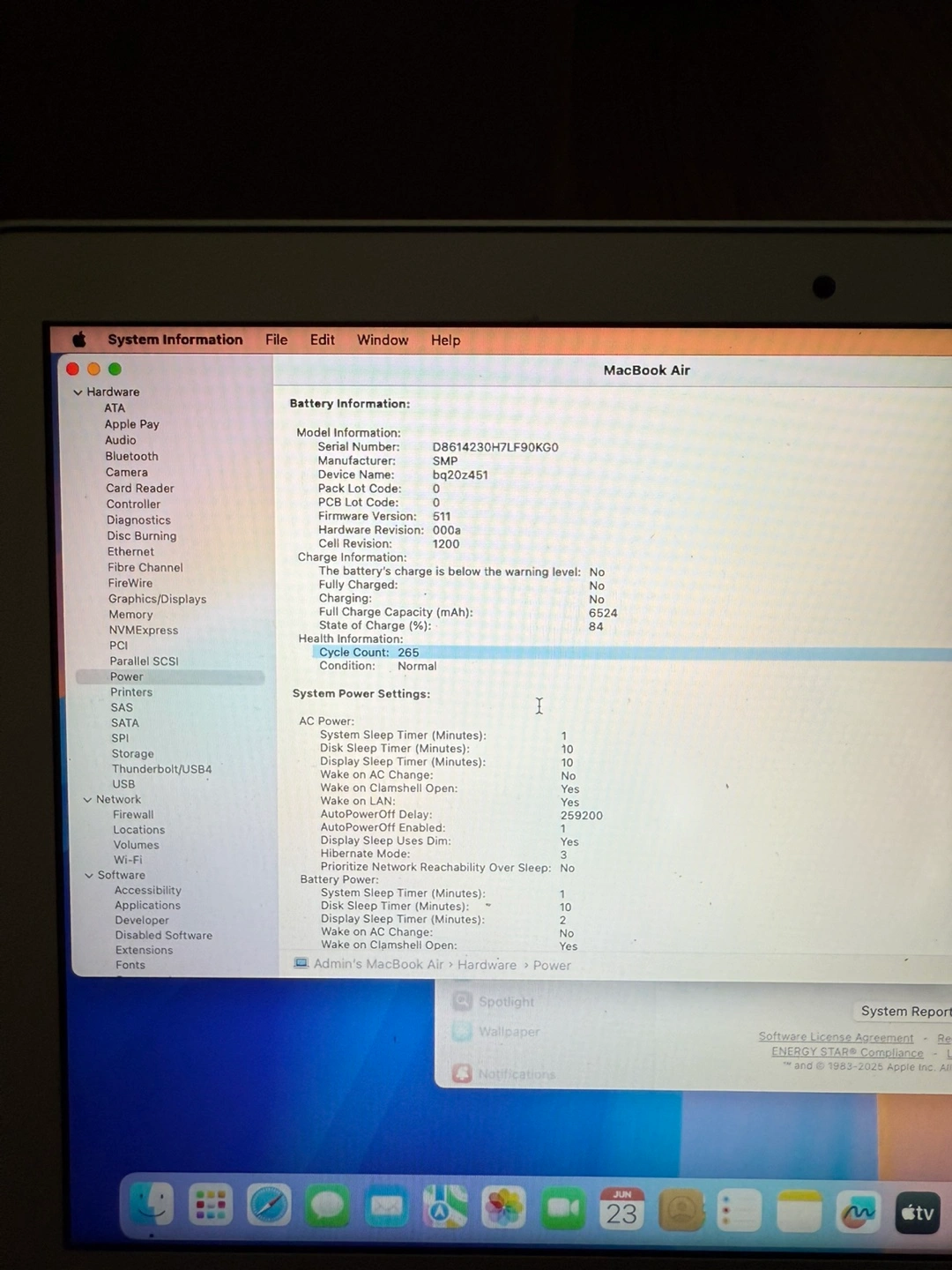Open the Calendar icon showing JUN 23
The image size is (952, 1270).
(x=621, y=1209)
